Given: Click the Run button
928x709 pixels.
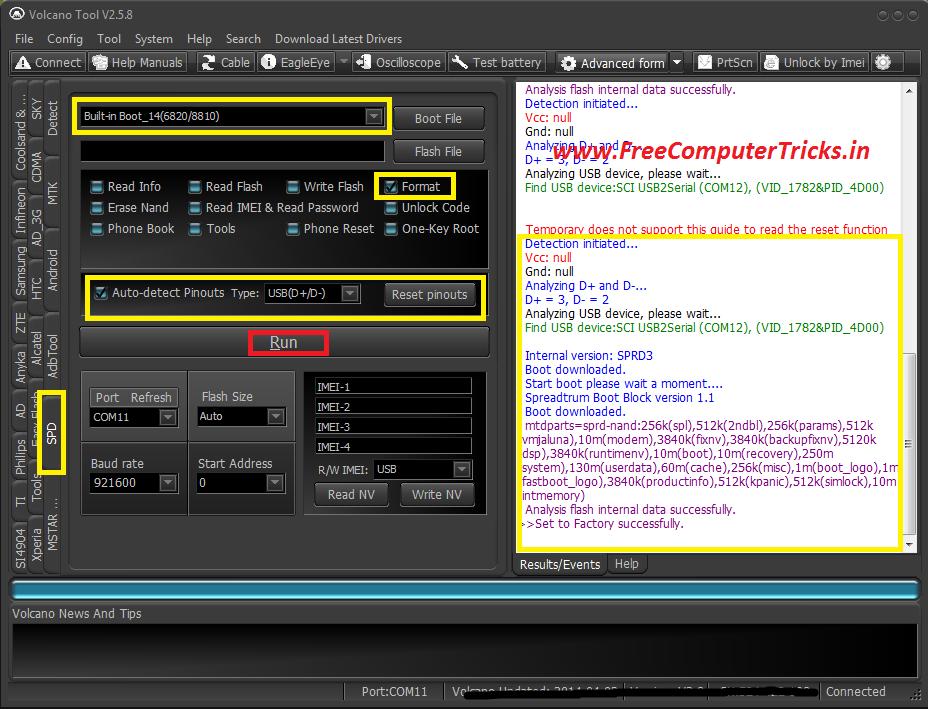Looking at the screenshot, I should click(284, 343).
